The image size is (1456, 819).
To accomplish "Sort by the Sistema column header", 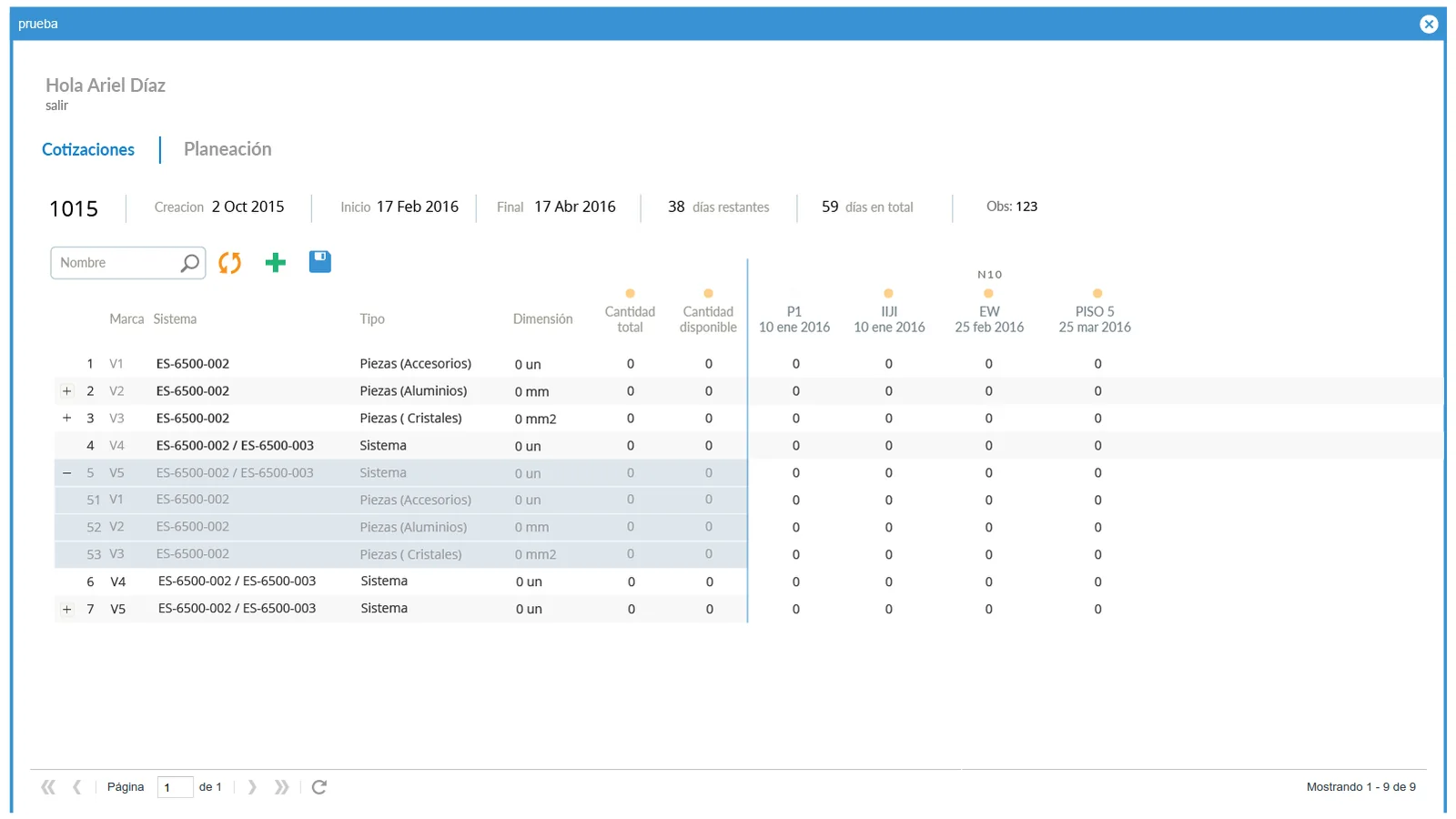I will pyautogui.click(x=175, y=319).
